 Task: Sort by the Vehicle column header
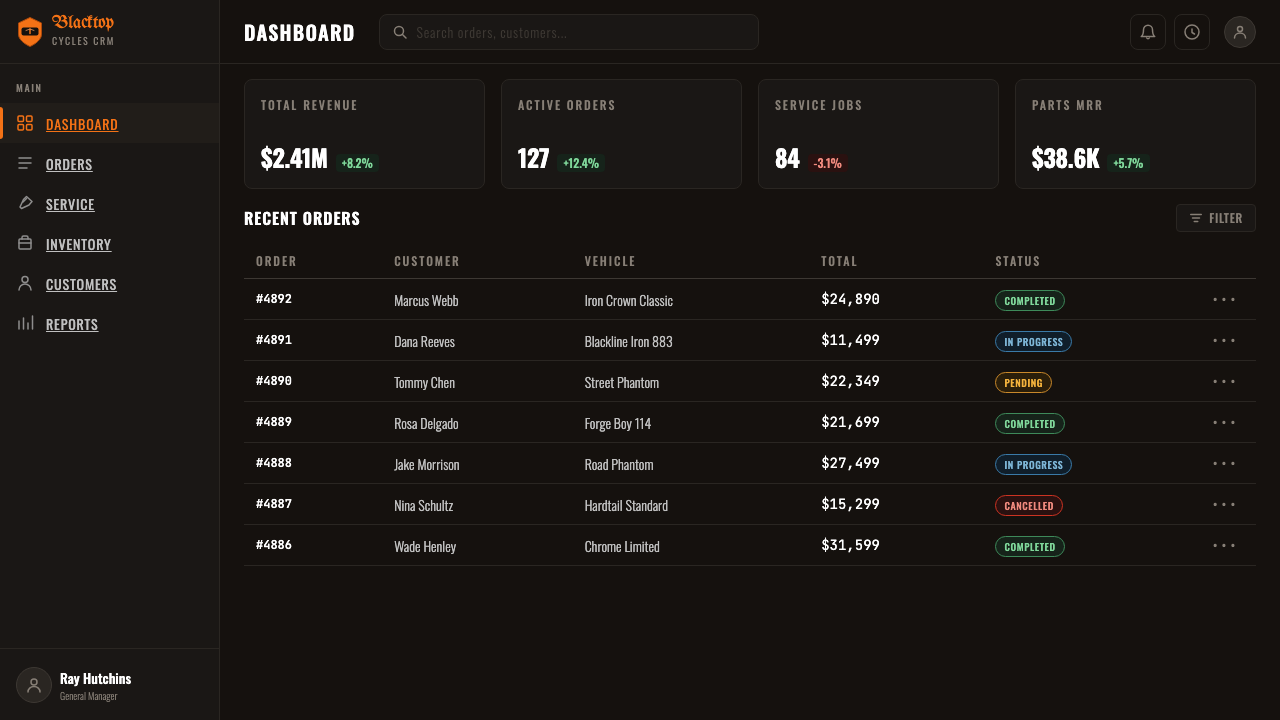tap(610, 261)
